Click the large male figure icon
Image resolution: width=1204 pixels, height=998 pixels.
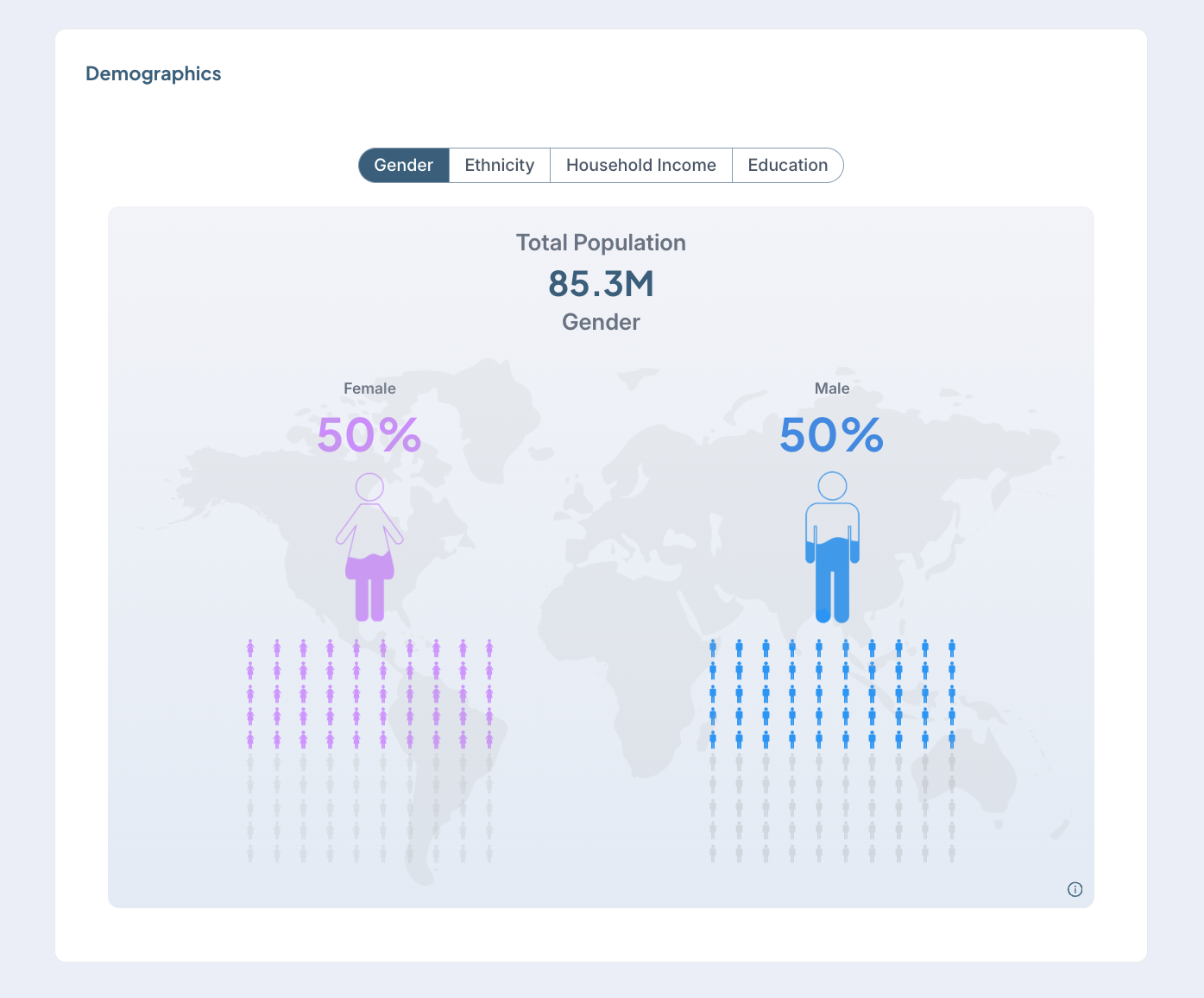pyautogui.click(x=832, y=547)
